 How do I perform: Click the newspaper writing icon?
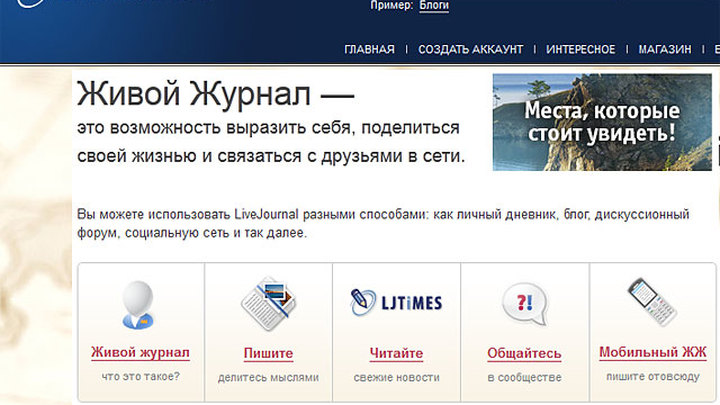(269, 303)
